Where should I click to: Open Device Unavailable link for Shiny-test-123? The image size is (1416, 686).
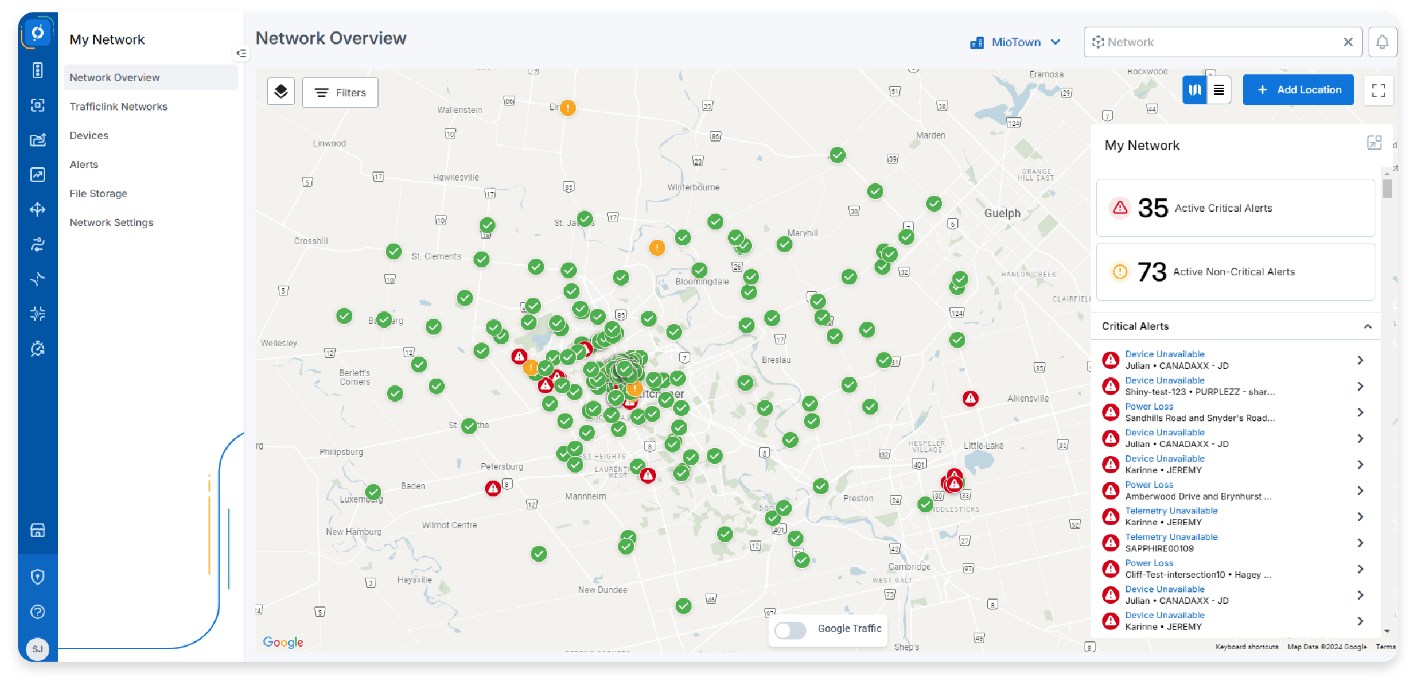tap(1165, 381)
